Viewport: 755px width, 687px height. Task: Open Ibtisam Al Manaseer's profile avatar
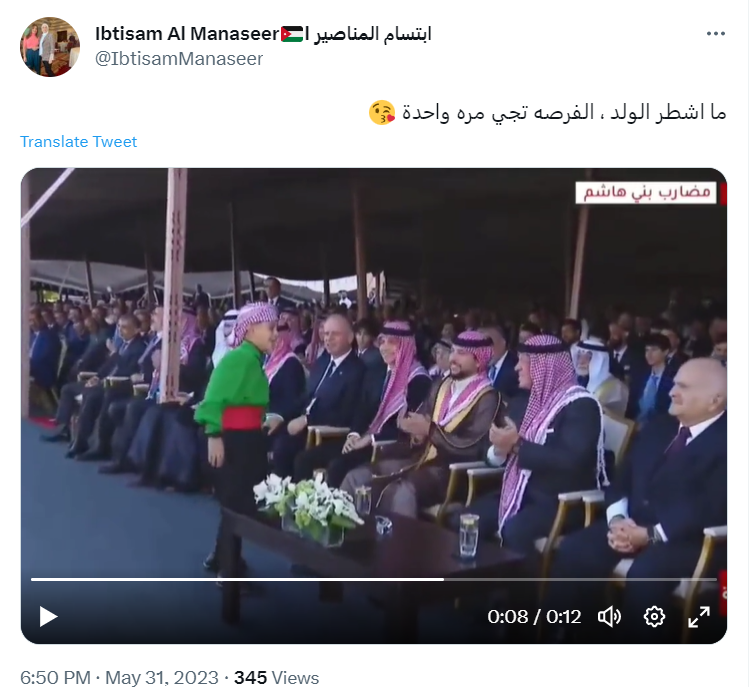tap(50, 47)
